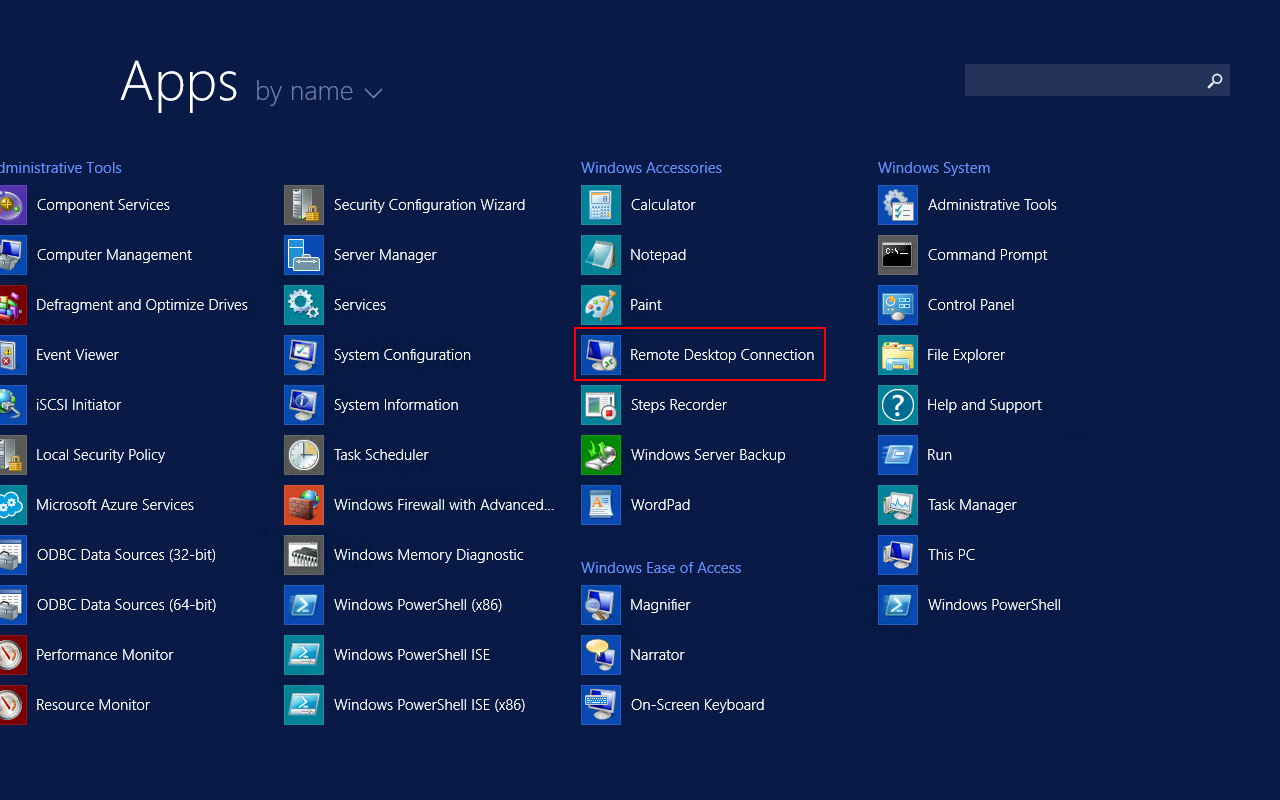Open the Narrator icon
This screenshot has height=800, width=1280.
(x=601, y=655)
